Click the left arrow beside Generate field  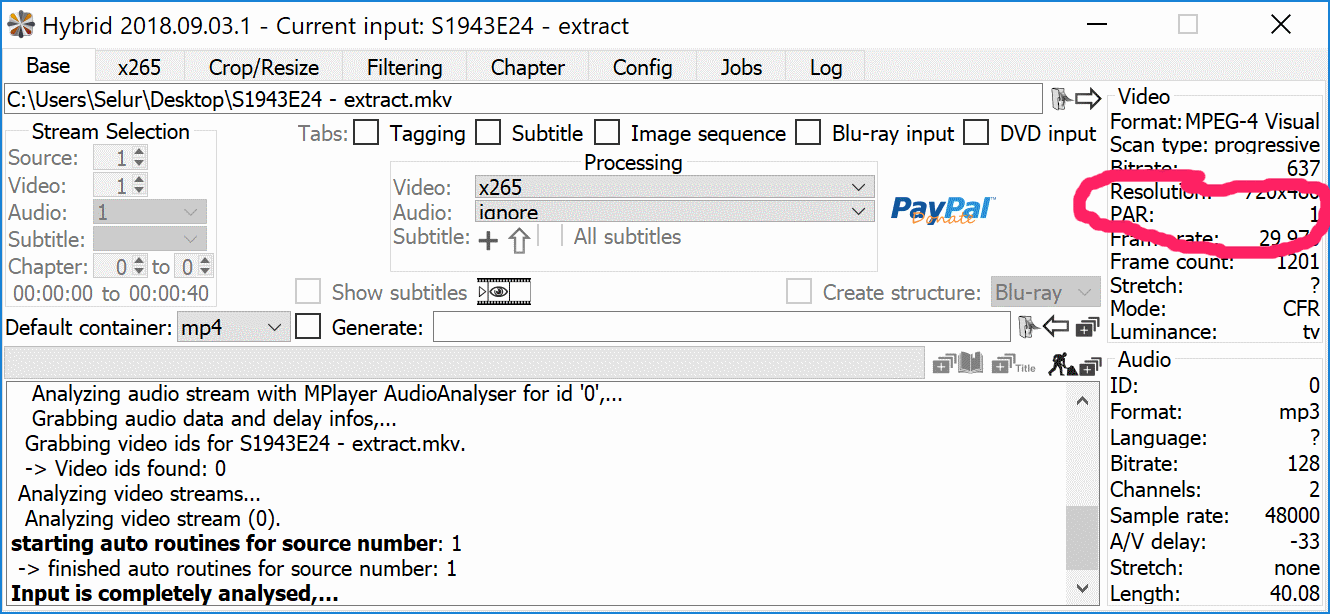pyautogui.click(x=1056, y=327)
